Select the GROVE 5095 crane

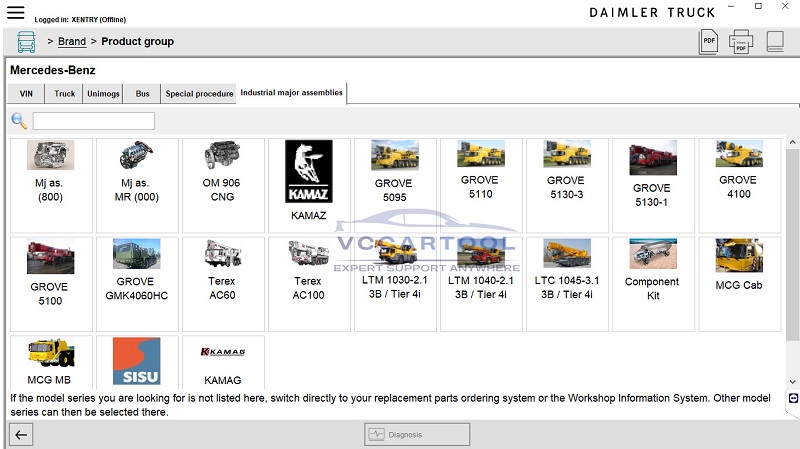395,185
